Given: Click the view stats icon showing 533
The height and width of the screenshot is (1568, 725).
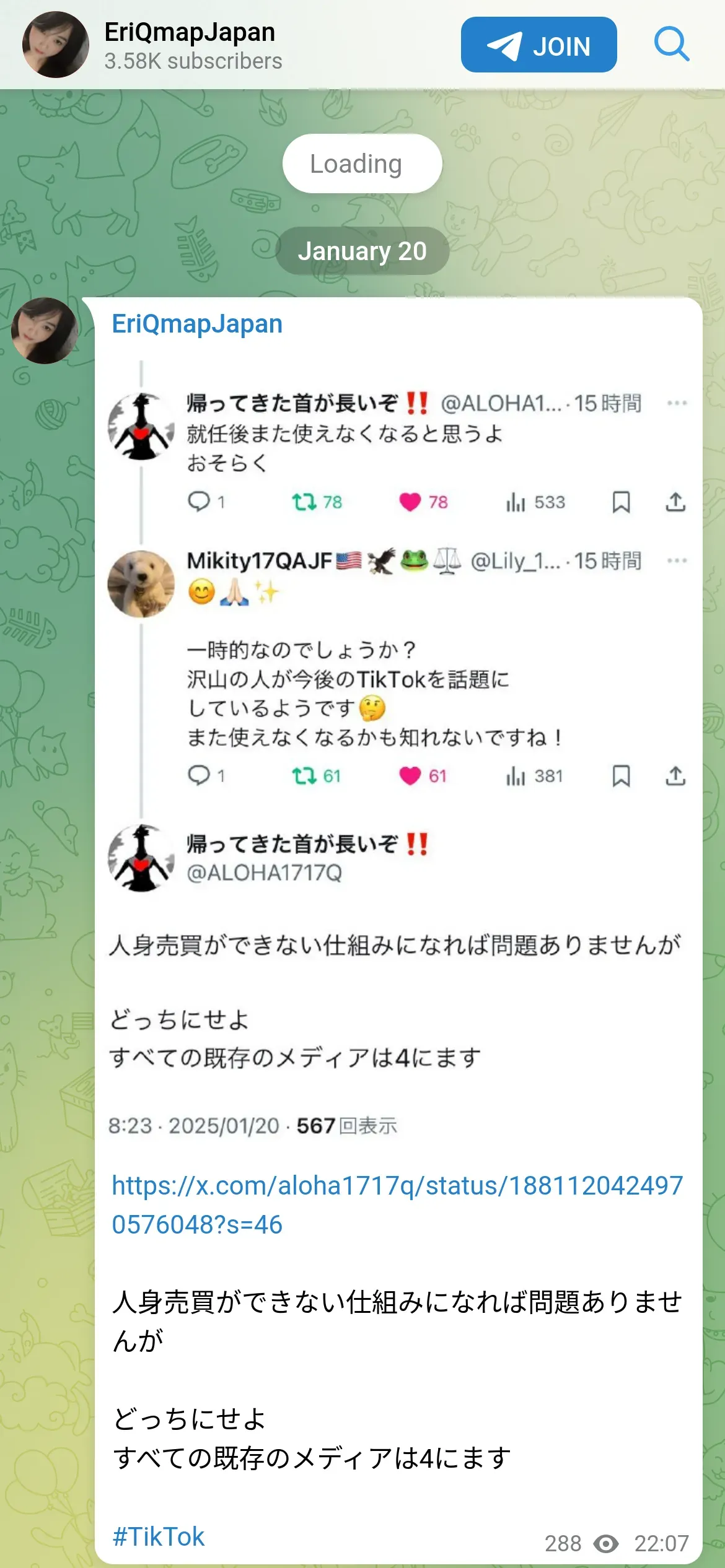Looking at the screenshot, I should (x=516, y=502).
